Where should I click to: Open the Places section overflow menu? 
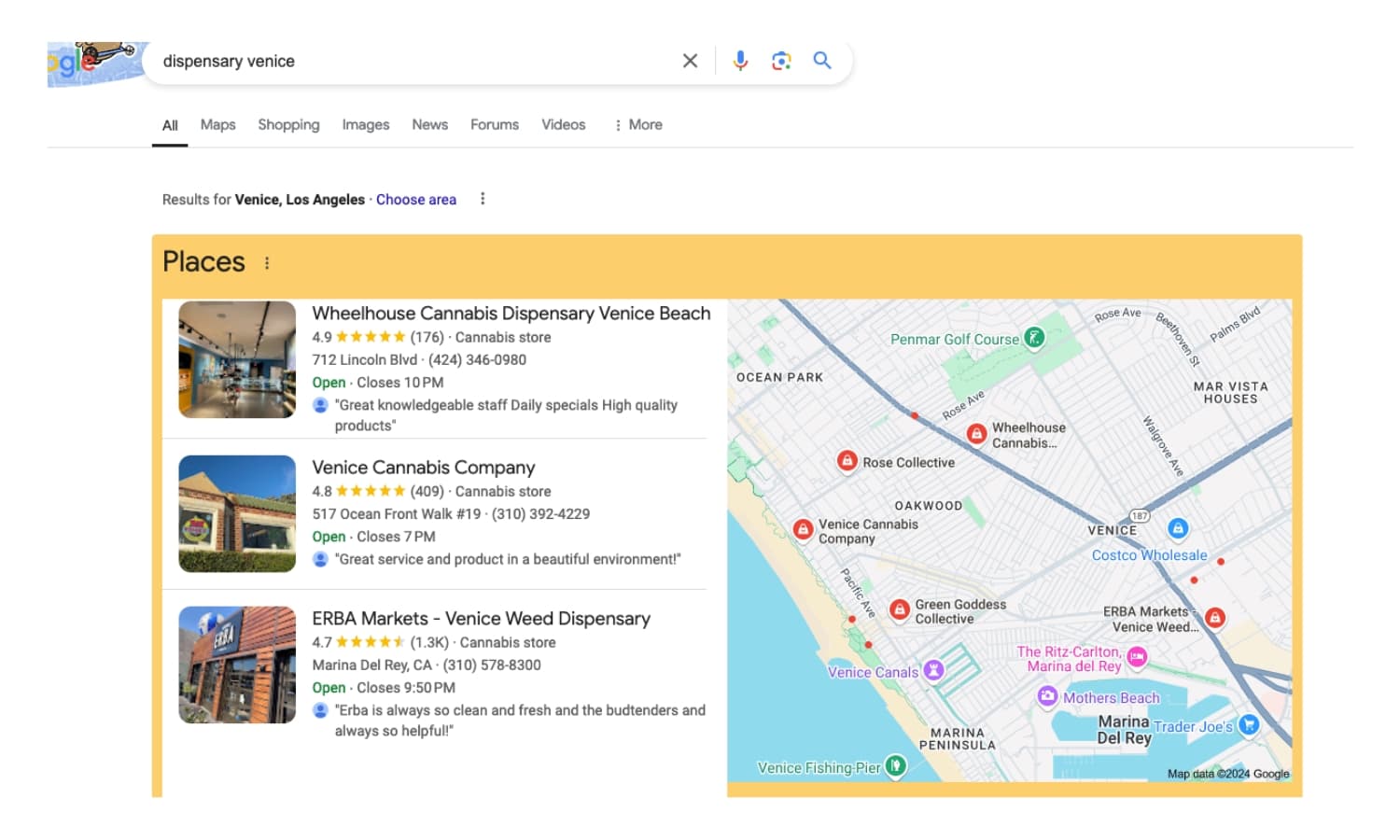pyautogui.click(x=267, y=262)
